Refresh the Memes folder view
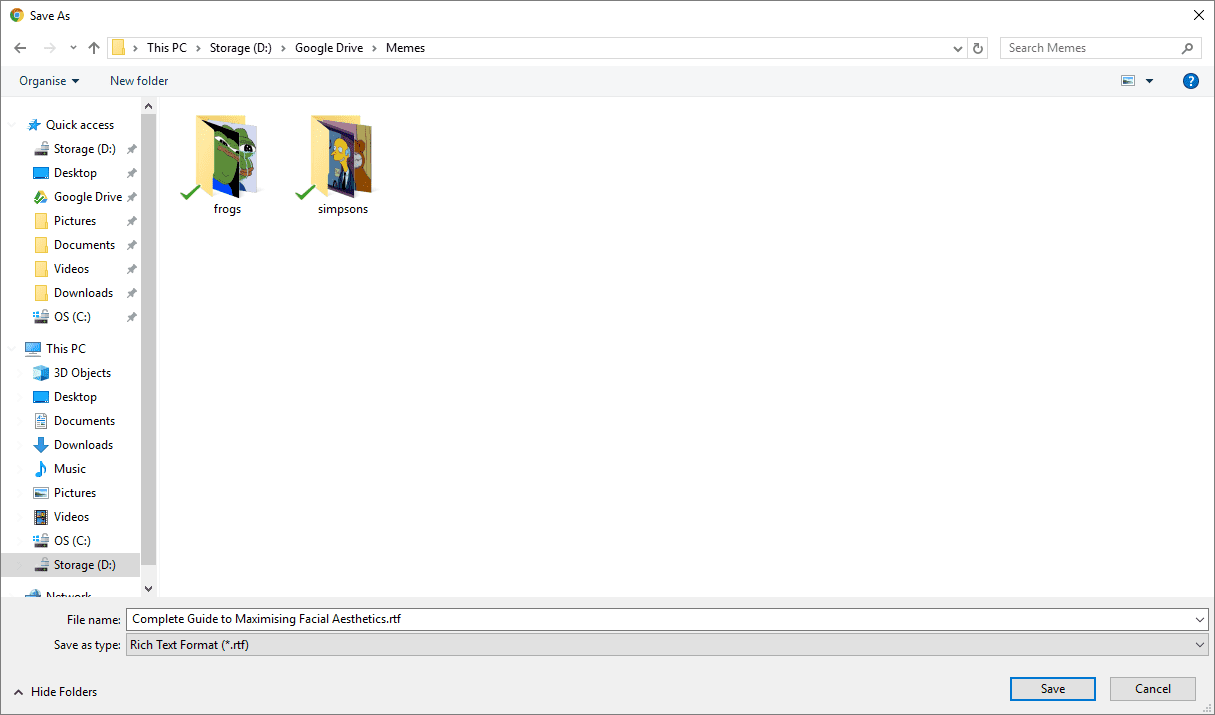Screen dimensions: 1215x715 [978, 48]
